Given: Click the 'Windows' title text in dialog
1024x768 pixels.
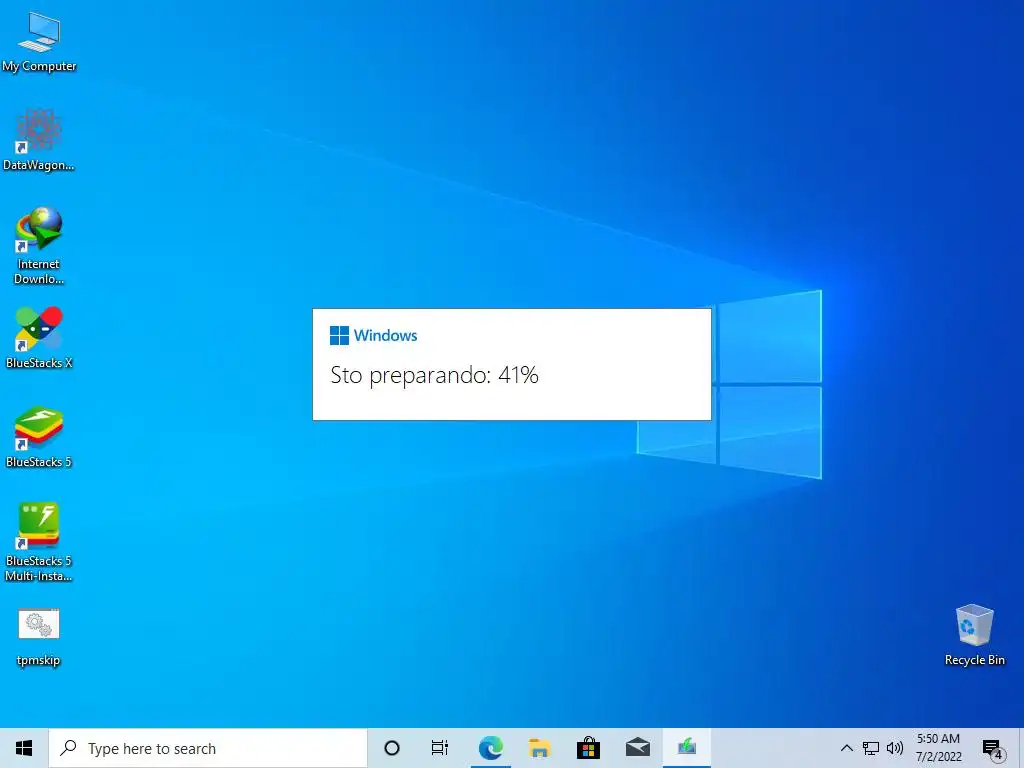Looking at the screenshot, I should (385, 336).
